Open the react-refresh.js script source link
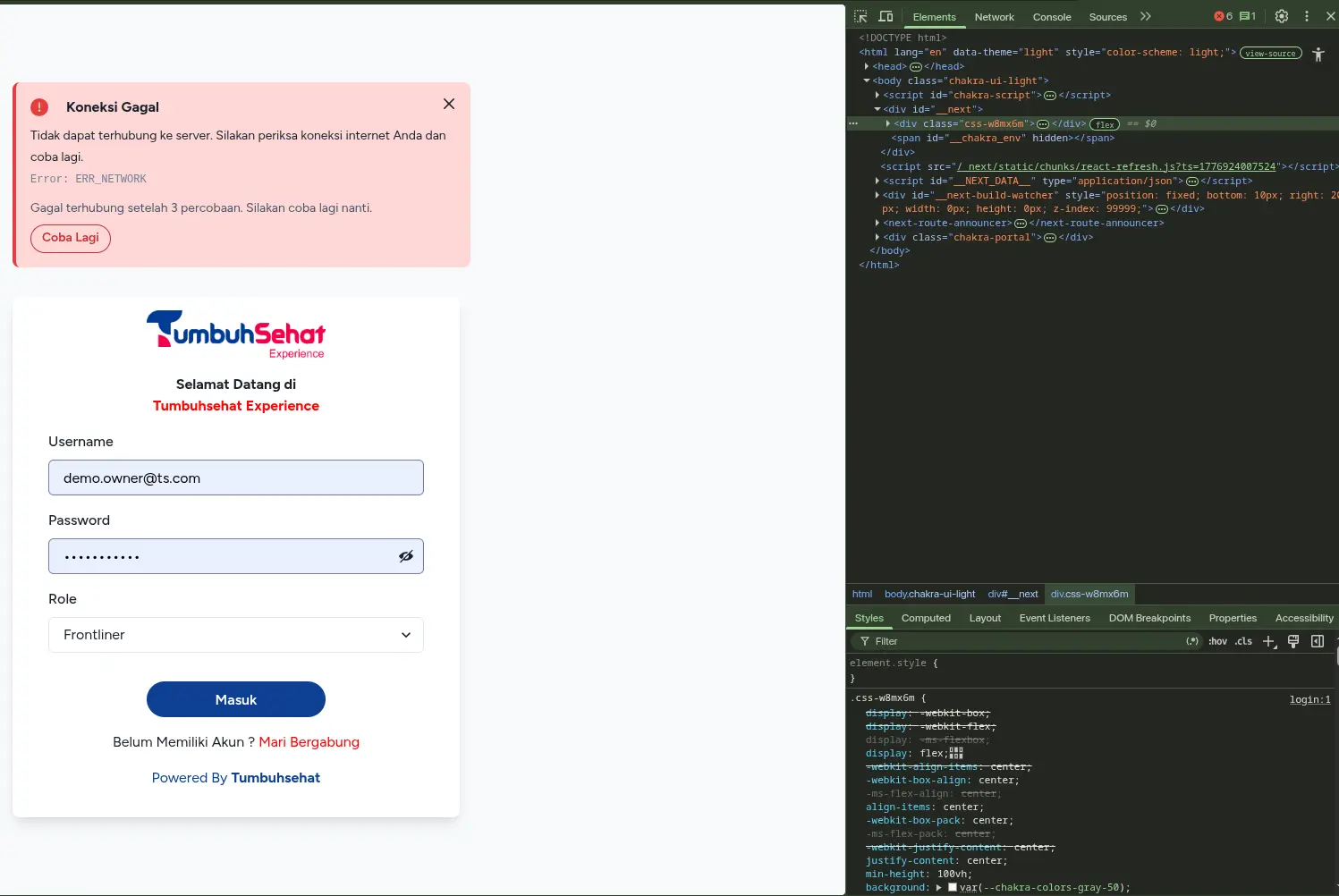1339x896 pixels. point(1115,166)
